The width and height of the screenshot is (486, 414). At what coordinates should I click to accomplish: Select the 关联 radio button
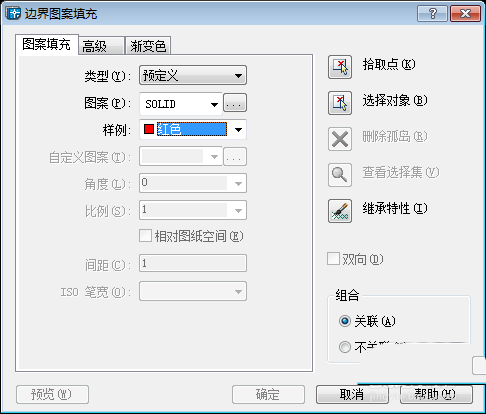345,321
